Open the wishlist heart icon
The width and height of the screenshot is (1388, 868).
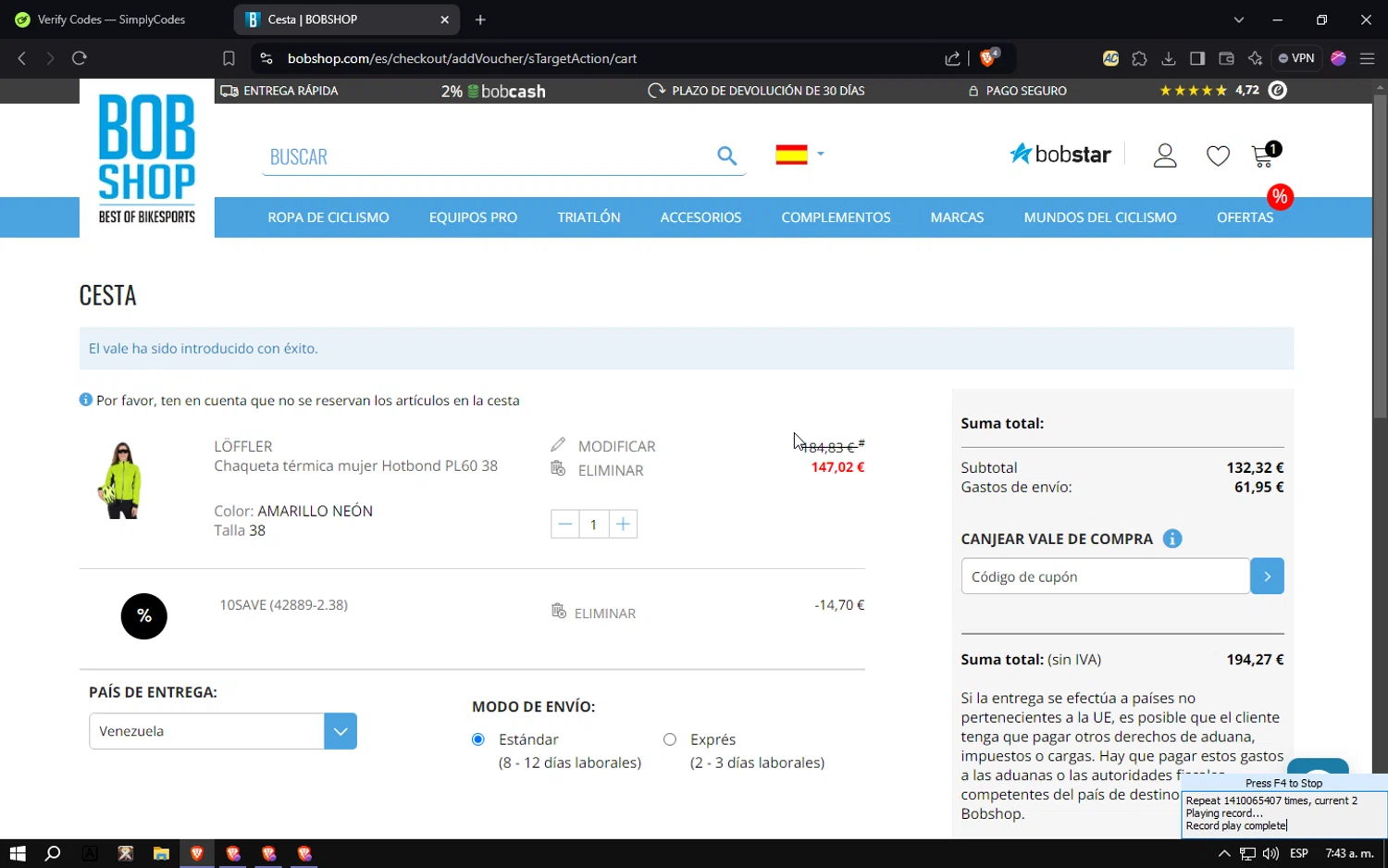[1218, 156]
